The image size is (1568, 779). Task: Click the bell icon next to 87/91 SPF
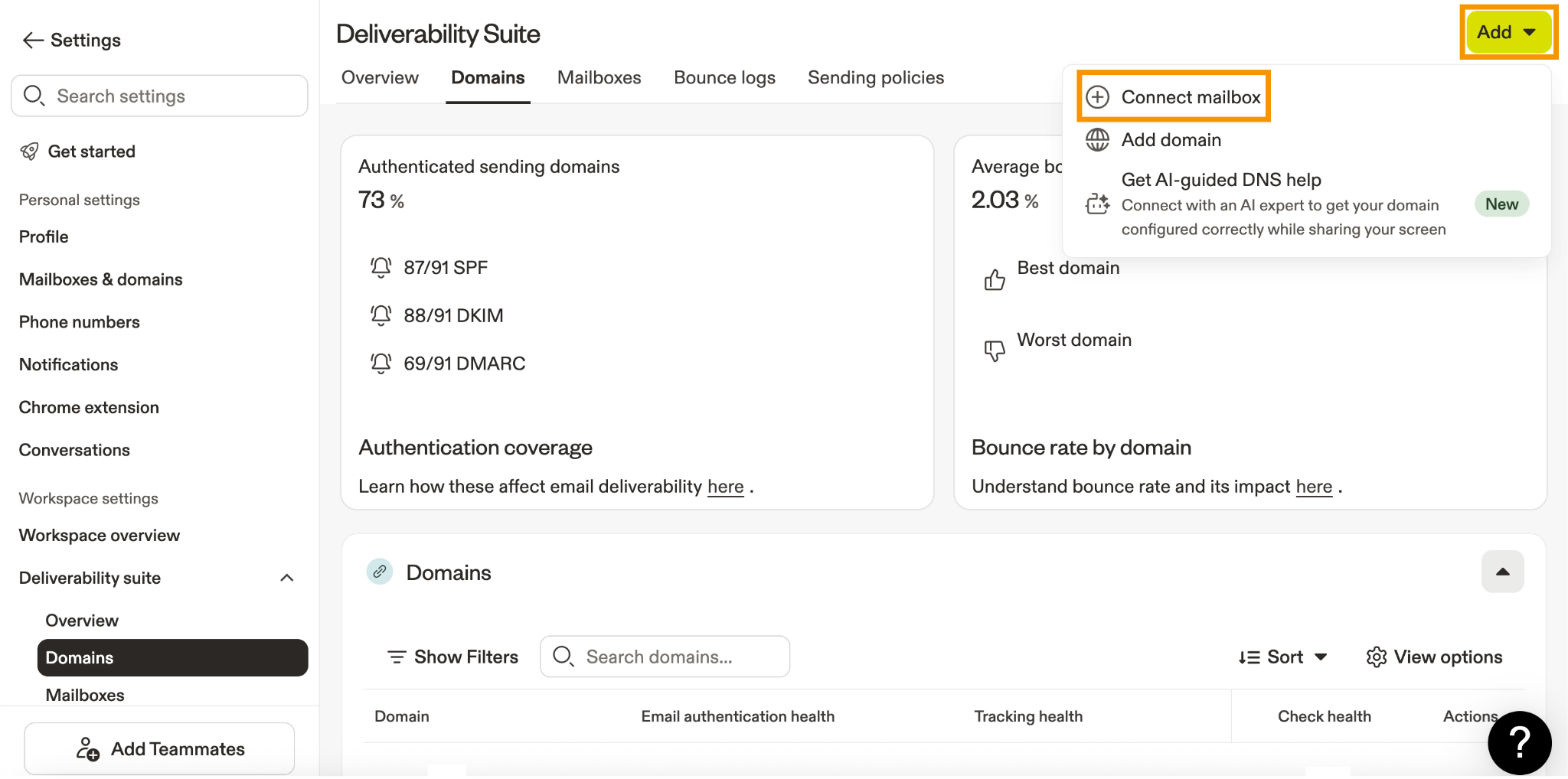click(381, 268)
